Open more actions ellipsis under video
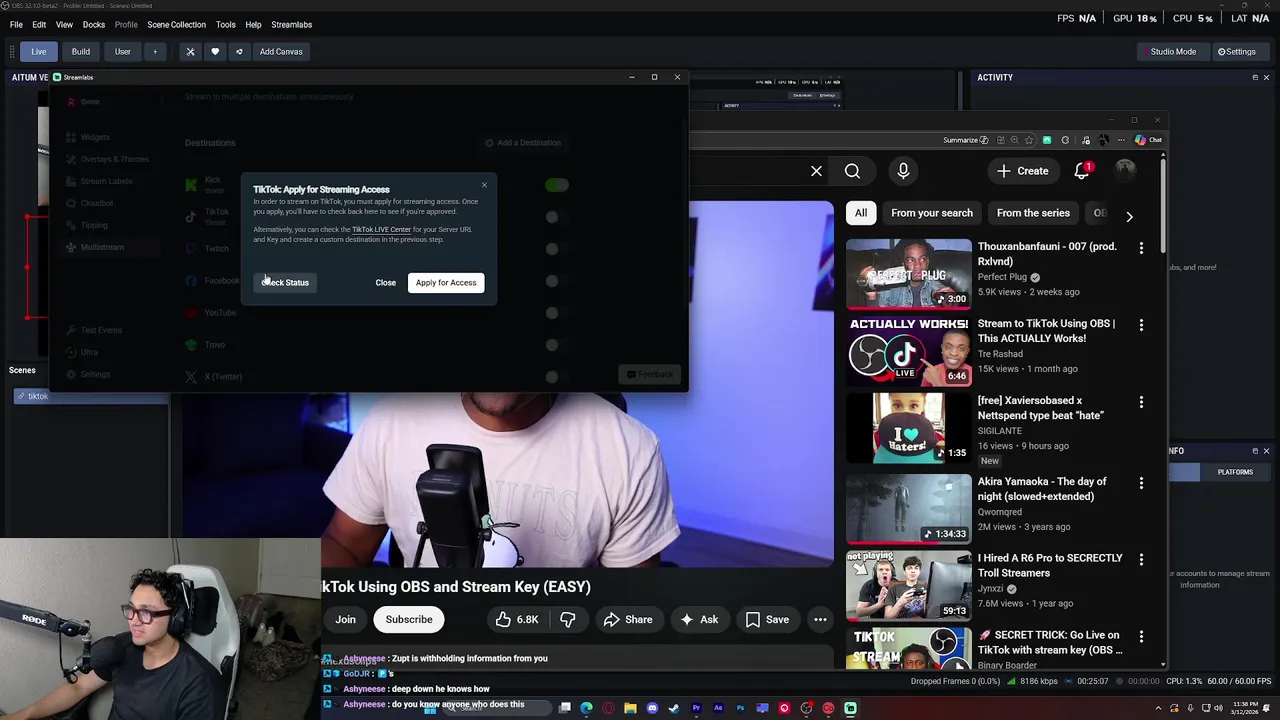The image size is (1280, 720). click(820, 620)
